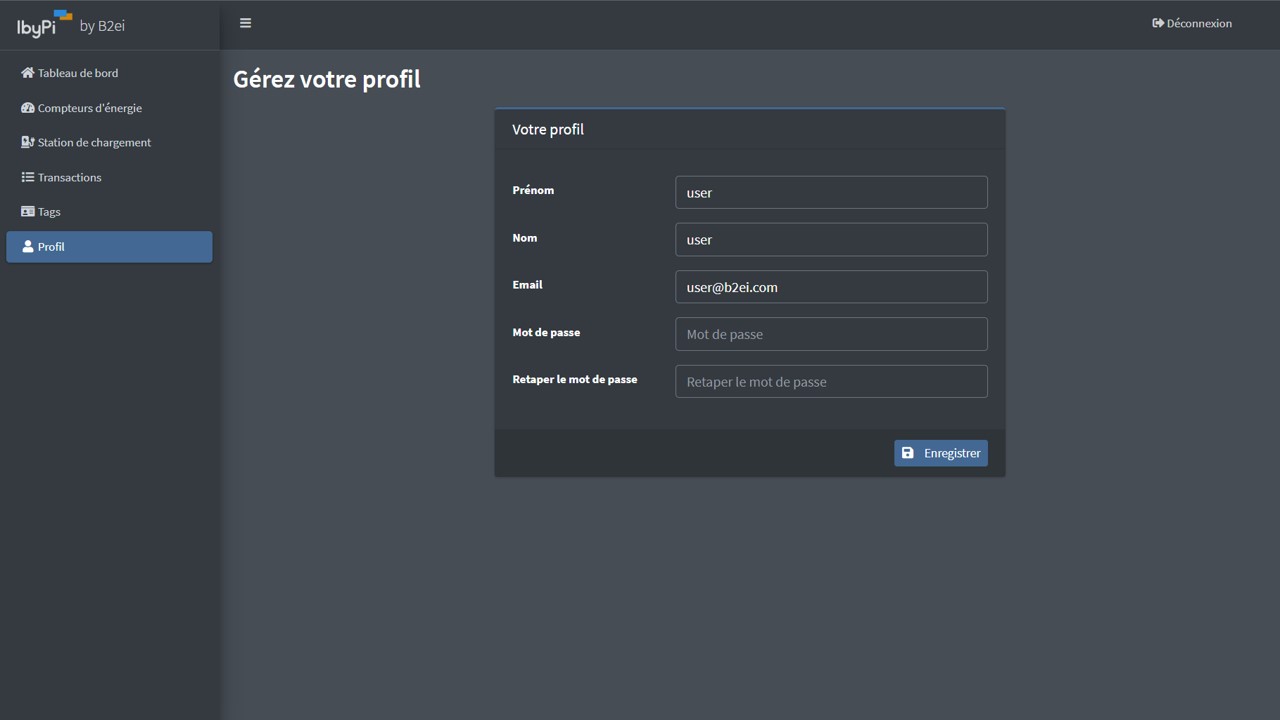The height and width of the screenshot is (720, 1280).
Task: Click the gauge icon beside Compteurs d'énergie
Action: click(x=28, y=108)
